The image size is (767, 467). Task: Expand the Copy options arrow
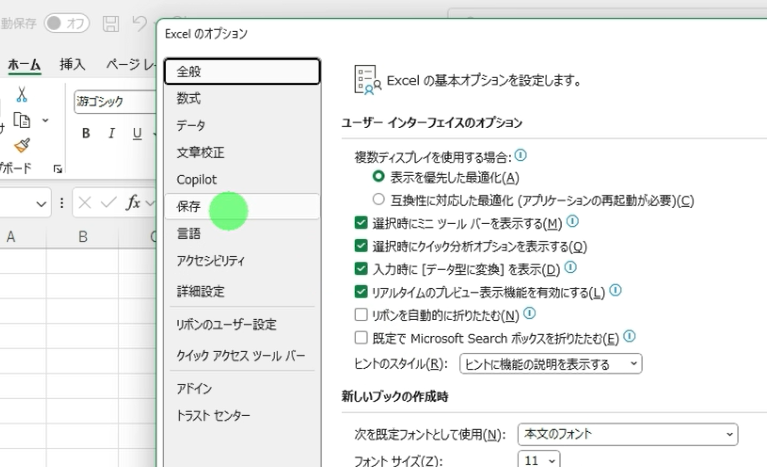[45, 120]
